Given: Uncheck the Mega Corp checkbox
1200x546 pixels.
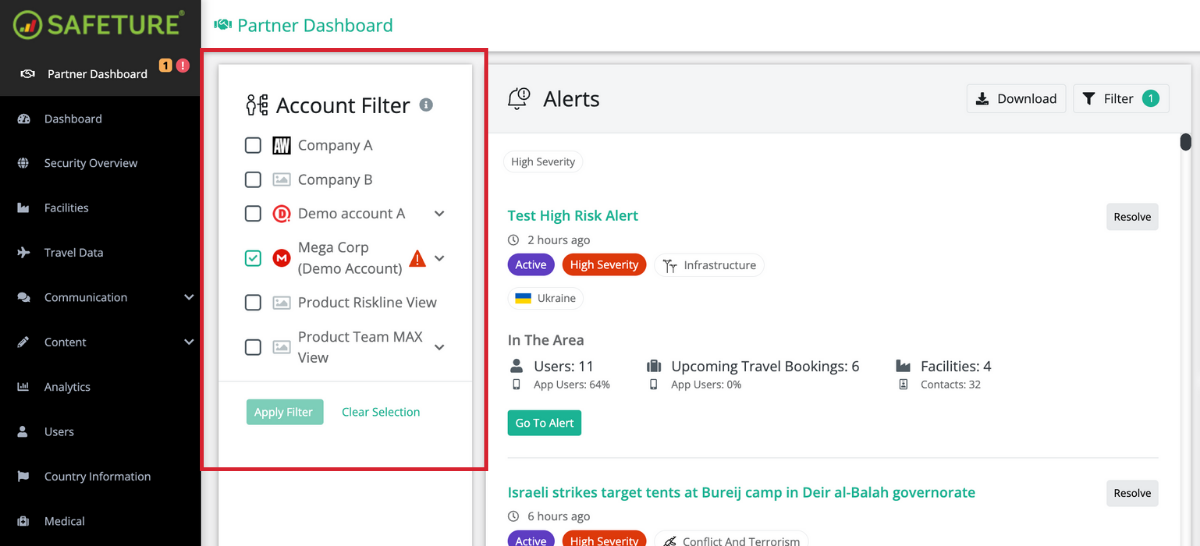Looking at the screenshot, I should click(253, 258).
